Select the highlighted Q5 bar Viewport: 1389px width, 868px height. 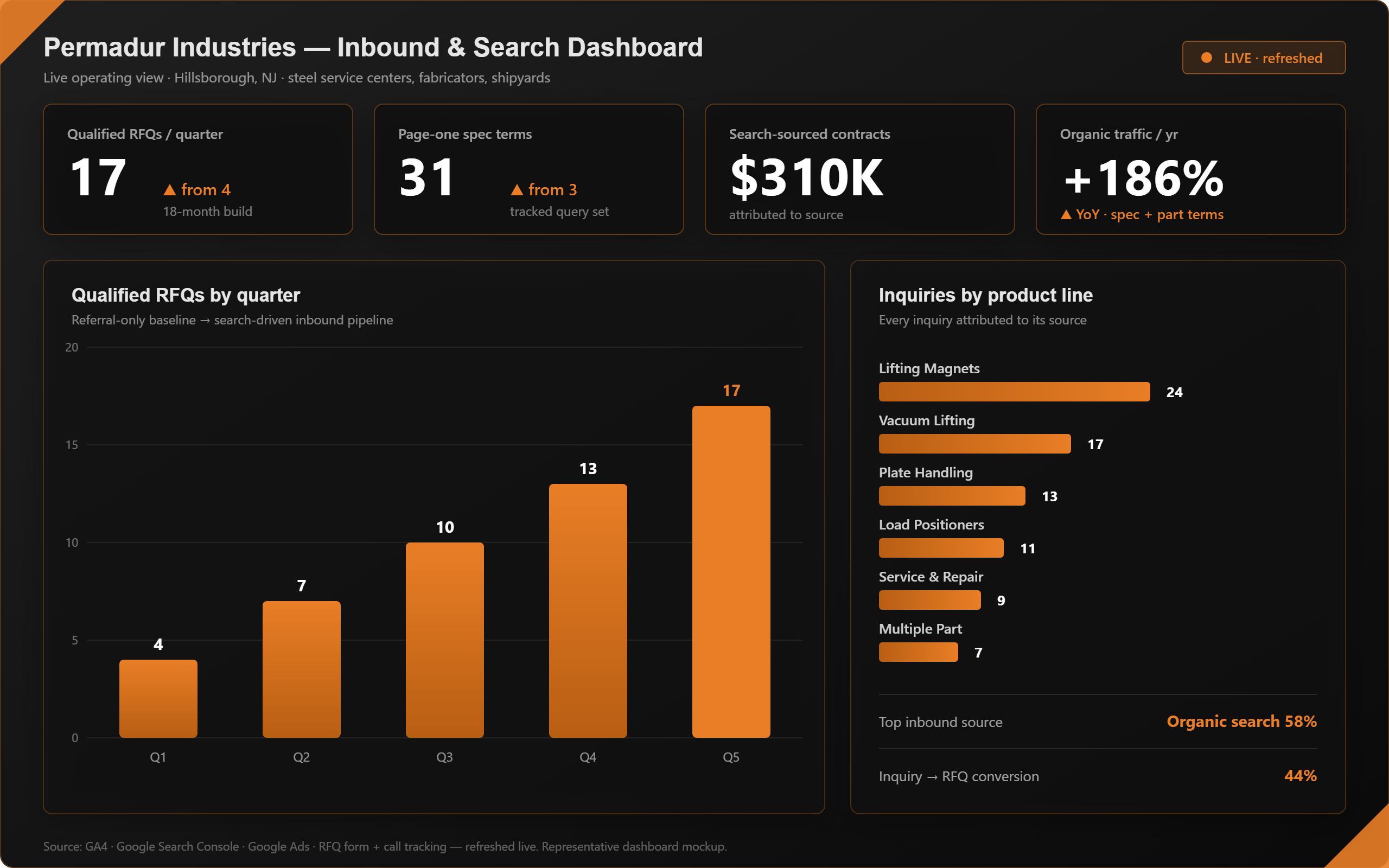(x=731, y=572)
